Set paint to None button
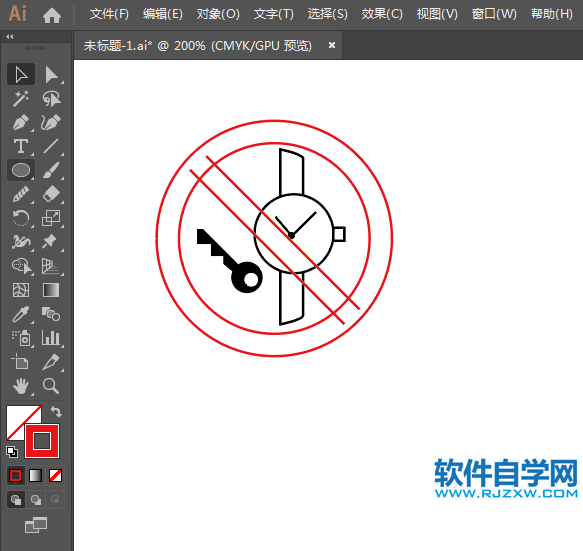583x551 pixels. (x=56, y=476)
